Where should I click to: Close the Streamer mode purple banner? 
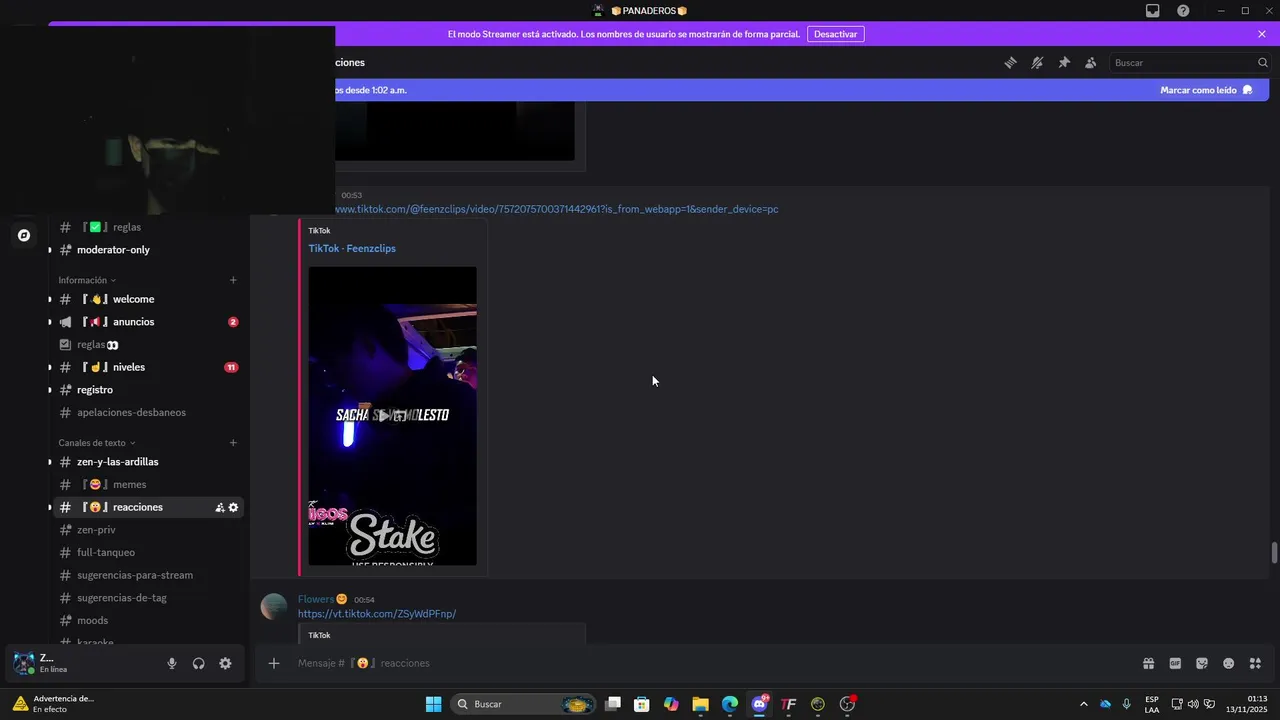point(1262,34)
